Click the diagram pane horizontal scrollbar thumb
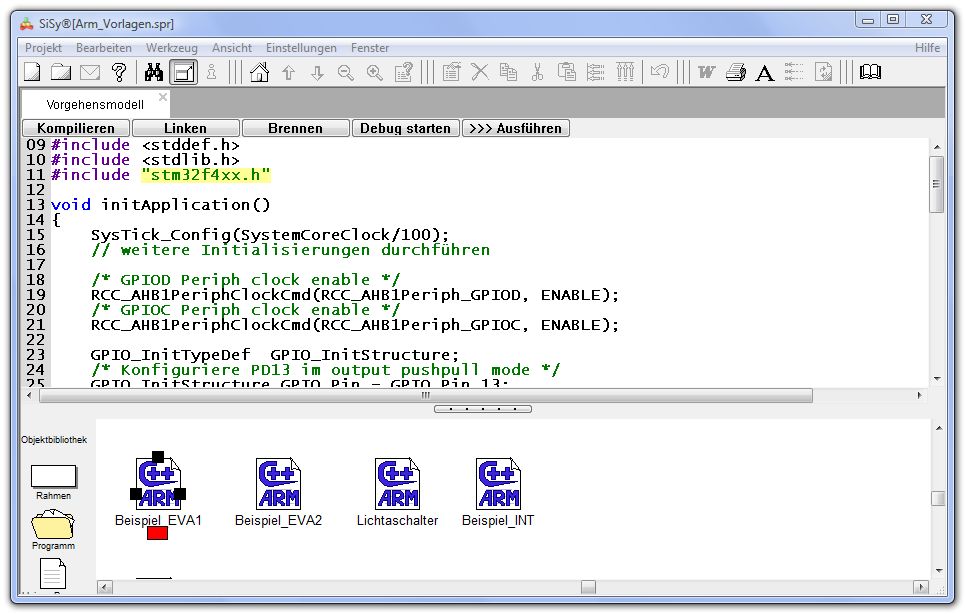Screen dimensions: 965x614 (x=588, y=587)
